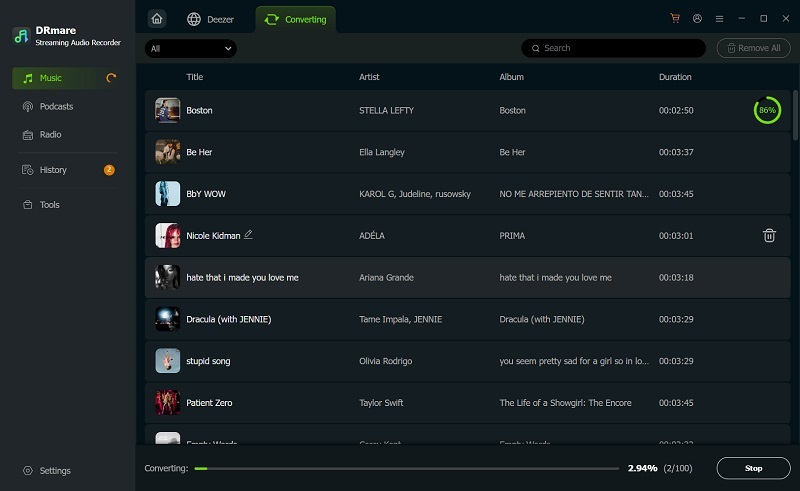This screenshot has width=800, height=491.
Task: Click the Duration column header
Action: [x=675, y=77]
